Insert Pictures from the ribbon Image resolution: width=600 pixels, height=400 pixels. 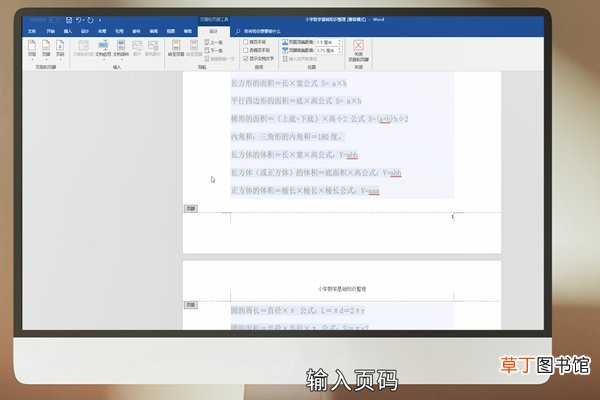point(137,48)
